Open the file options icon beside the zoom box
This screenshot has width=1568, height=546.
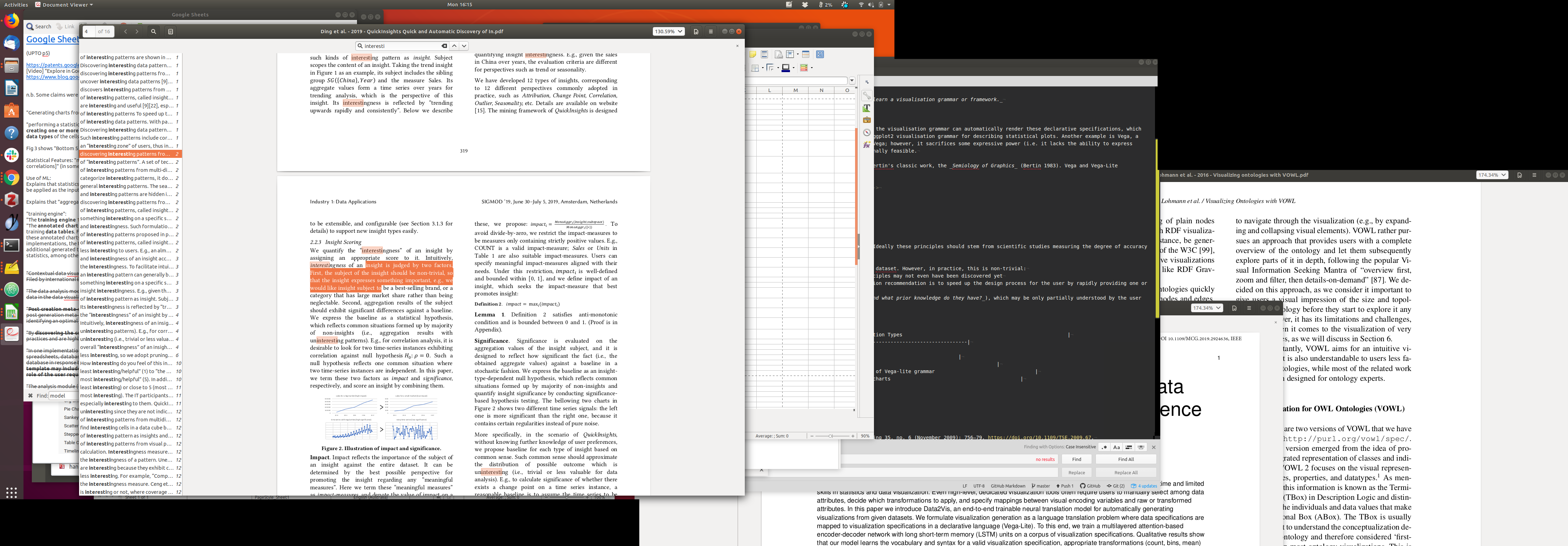(696, 31)
